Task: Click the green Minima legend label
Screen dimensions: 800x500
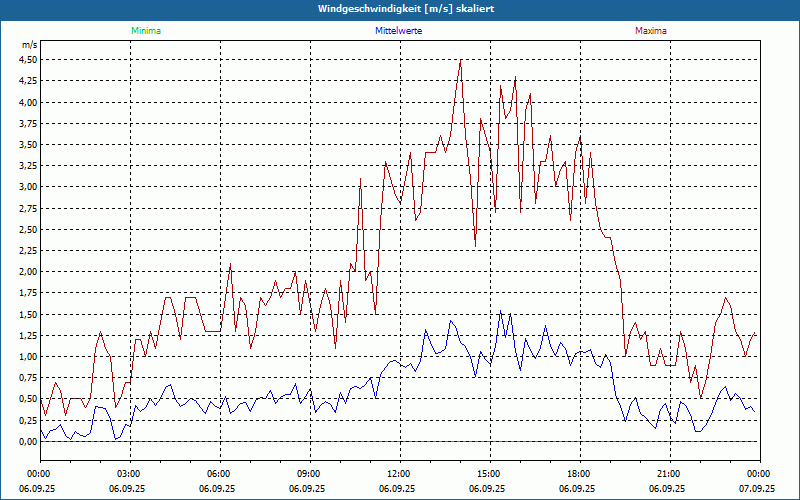Action: pos(146,31)
